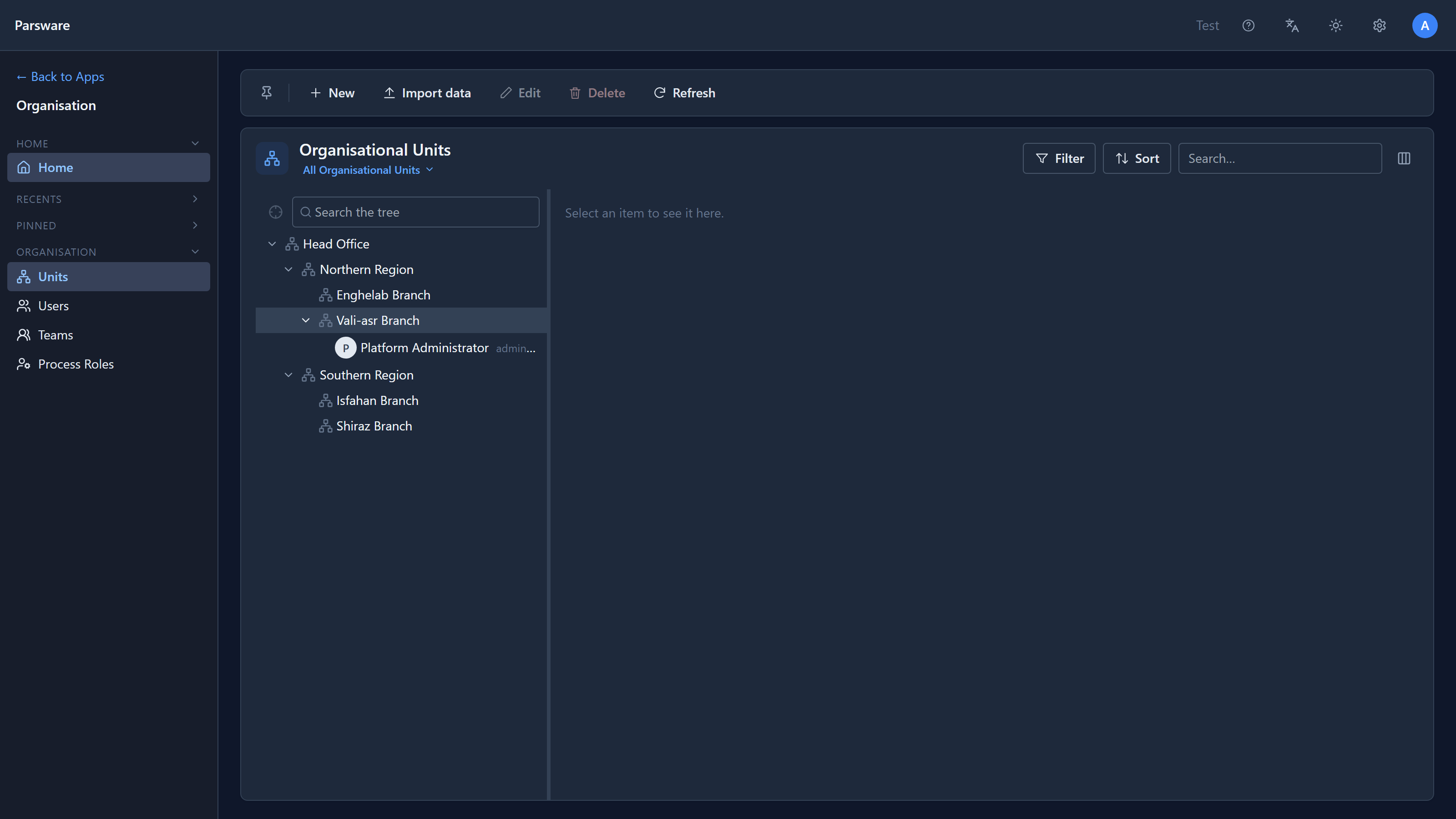Screen dimensions: 1456x819
Task: Click the Head Office unit icon
Action: coord(292,244)
